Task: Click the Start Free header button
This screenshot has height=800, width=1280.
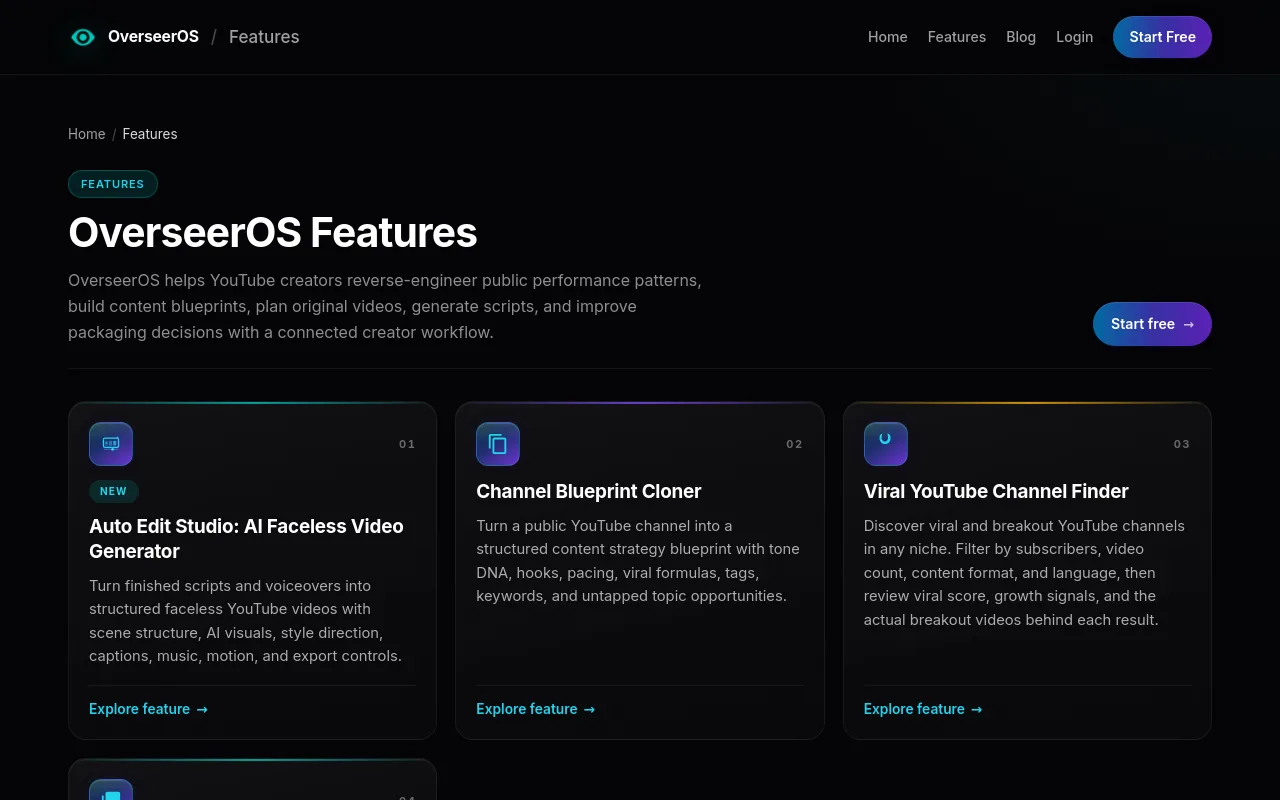Action: click(1162, 37)
